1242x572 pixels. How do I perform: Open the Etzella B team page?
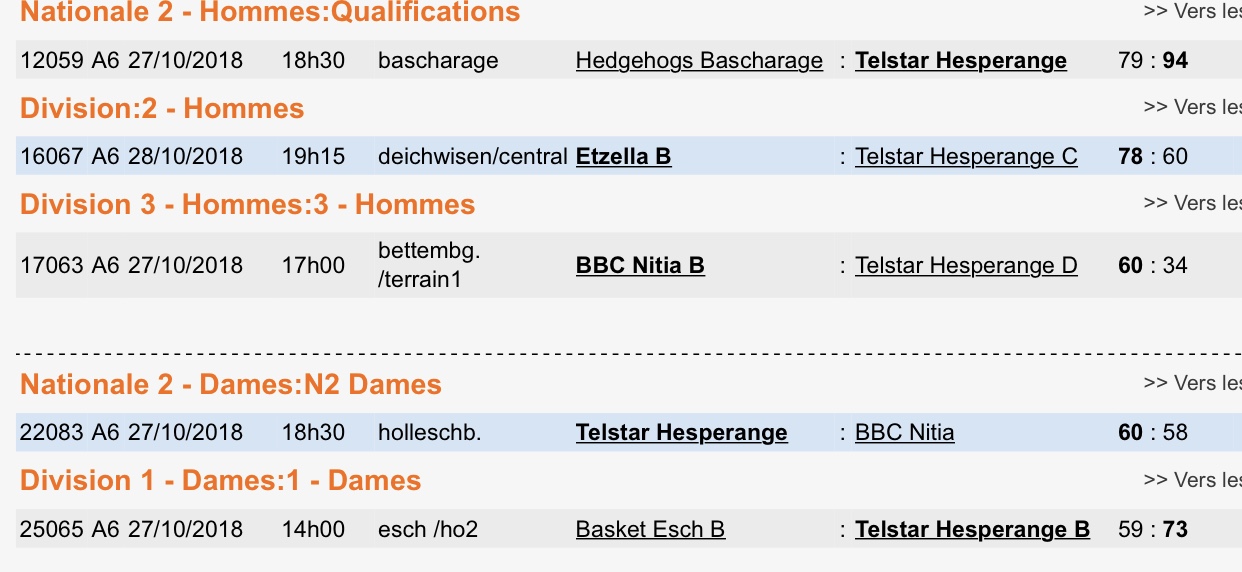(x=623, y=157)
